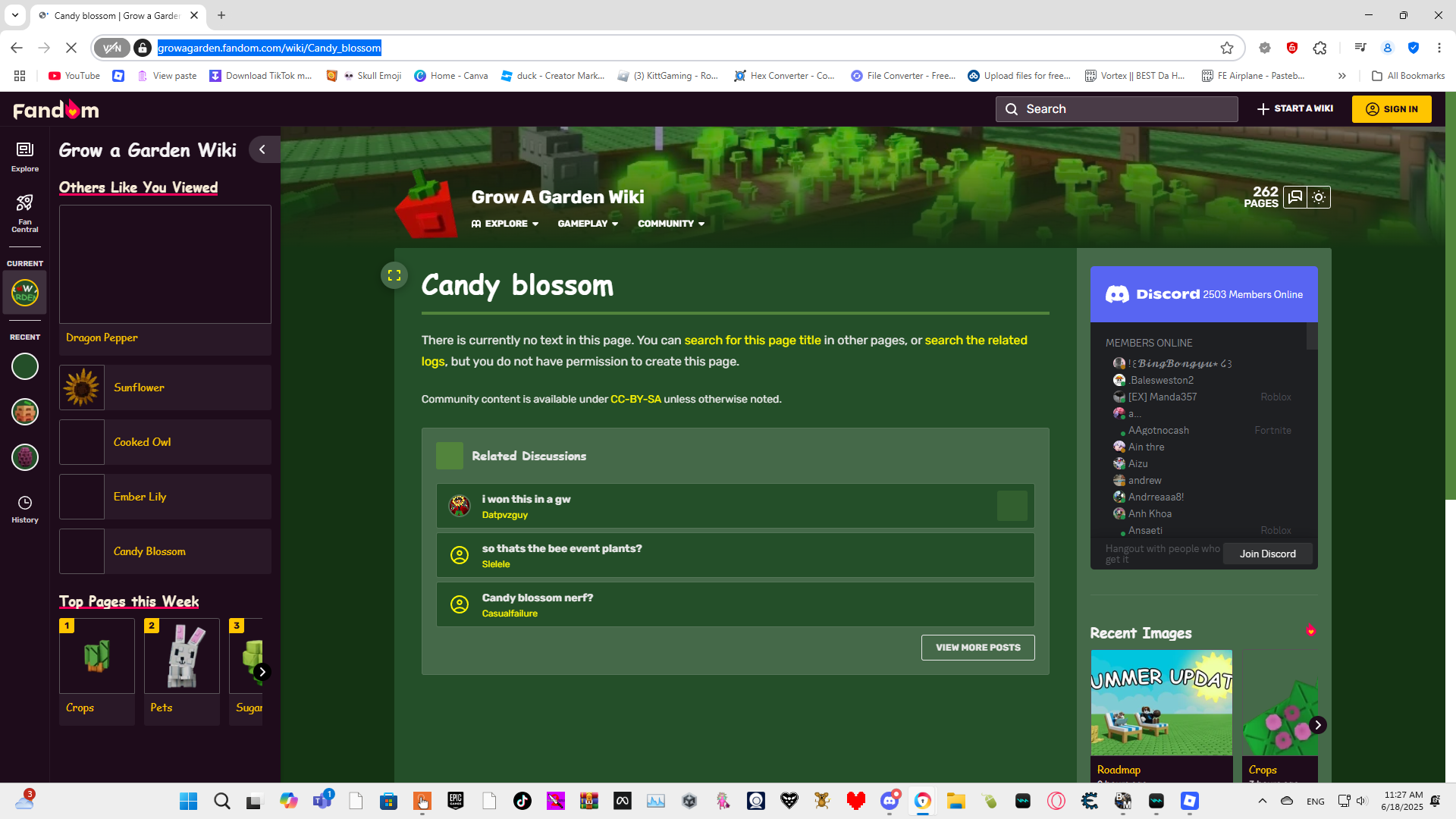The height and width of the screenshot is (819, 1456).
Task: Open browser Extensions puzzle icon
Action: pos(1320,48)
